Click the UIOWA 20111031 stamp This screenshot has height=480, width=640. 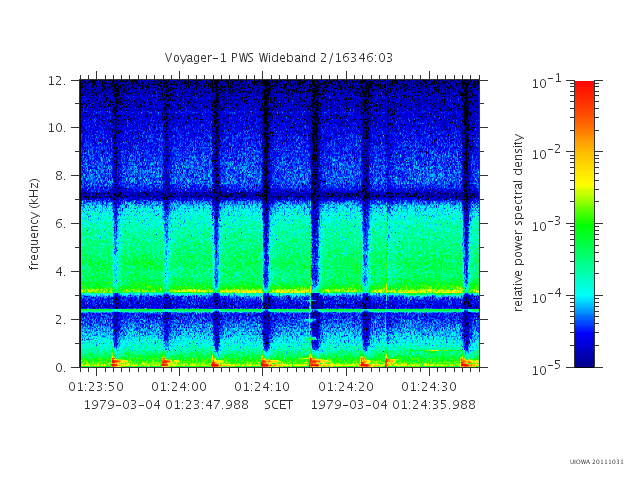tap(596, 462)
